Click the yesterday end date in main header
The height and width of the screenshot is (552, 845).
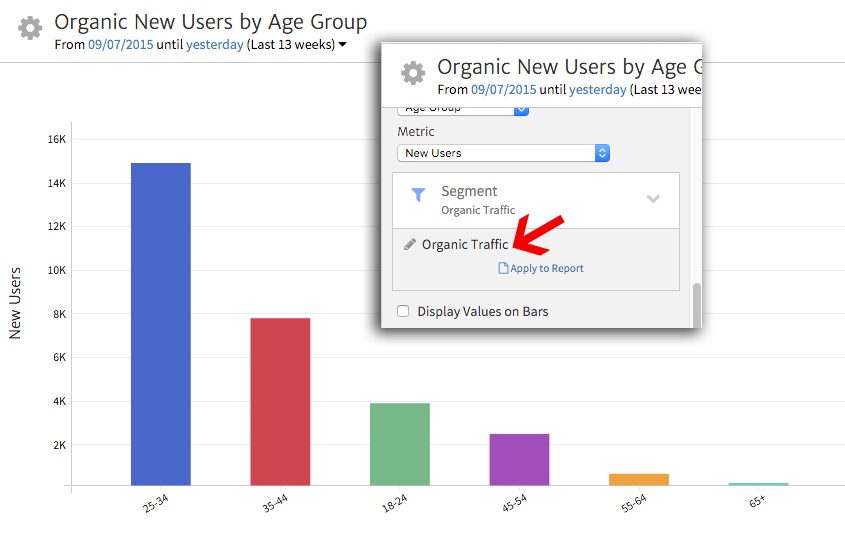(214, 45)
